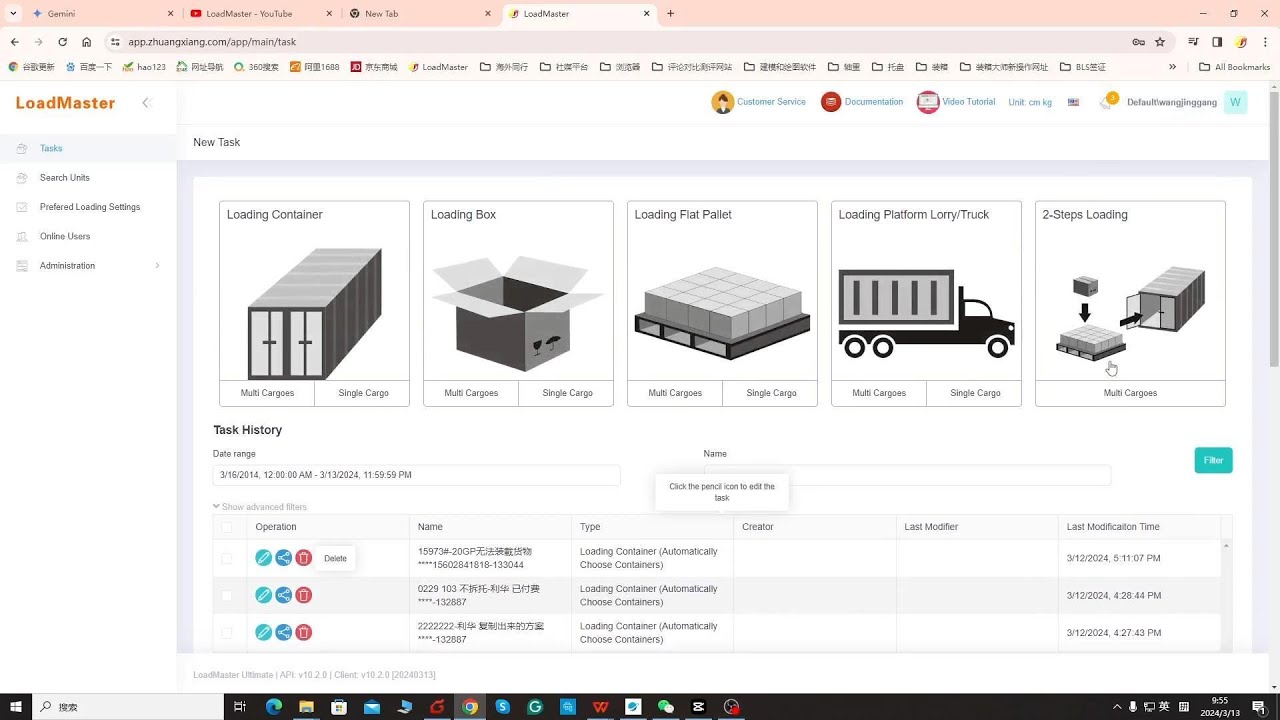The width and height of the screenshot is (1280, 720).
Task: Select Multi Cargoes under 2-Steps Loading
Action: coord(1130,393)
